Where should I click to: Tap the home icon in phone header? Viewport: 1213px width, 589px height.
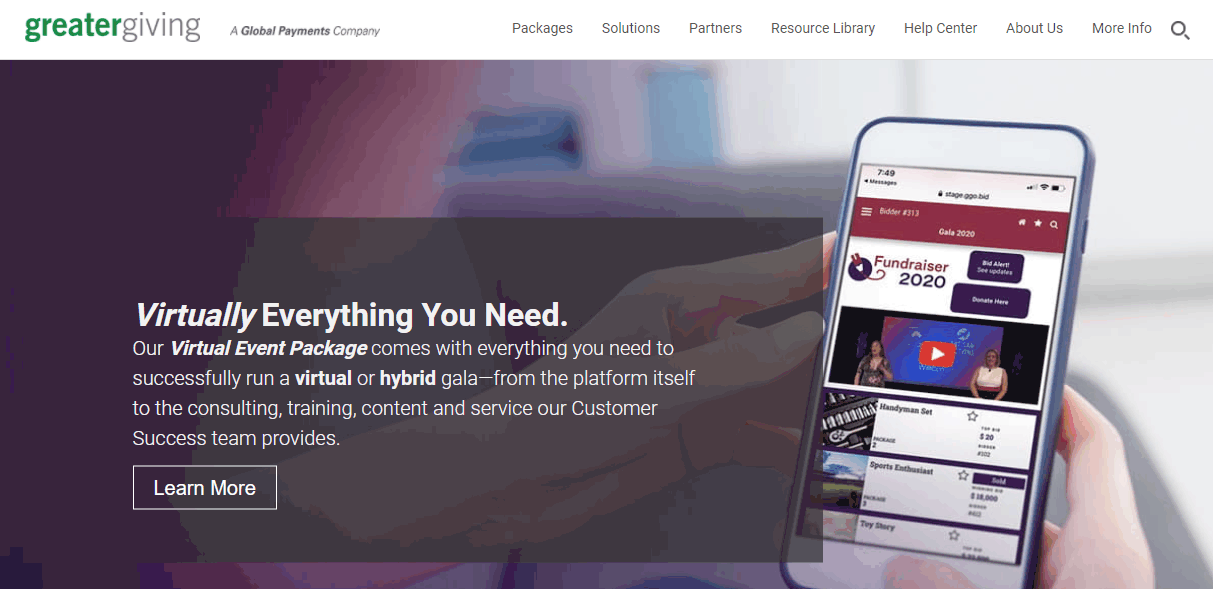click(1022, 222)
